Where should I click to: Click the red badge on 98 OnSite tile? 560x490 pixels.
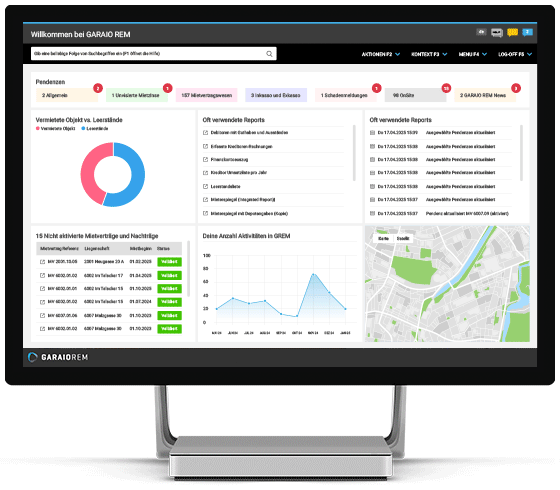point(446,88)
